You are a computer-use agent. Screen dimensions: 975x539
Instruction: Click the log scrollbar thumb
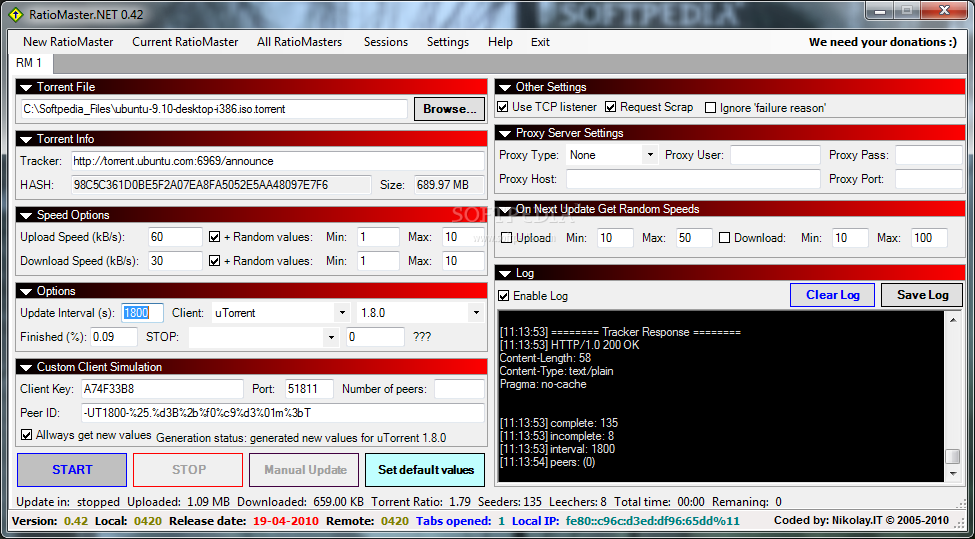tap(953, 457)
